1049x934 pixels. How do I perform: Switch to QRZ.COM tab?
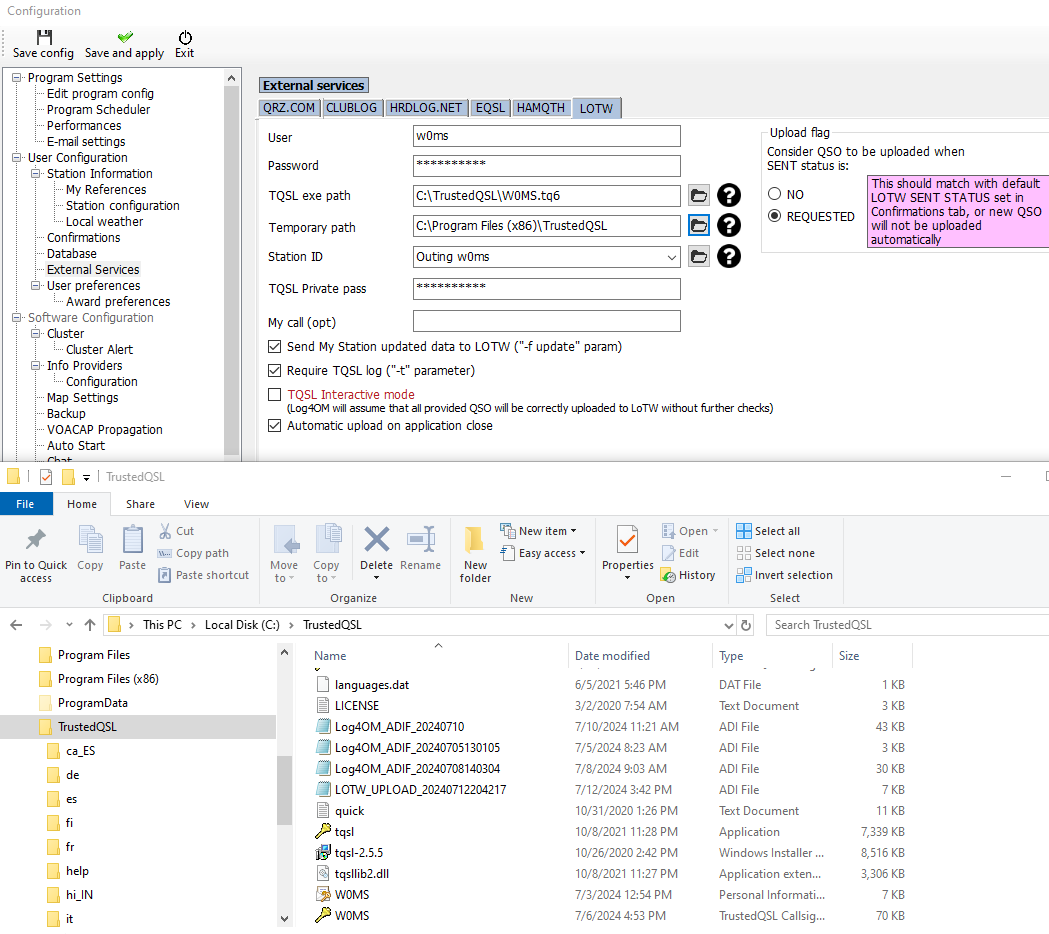pyautogui.click(x=288, y=108)
